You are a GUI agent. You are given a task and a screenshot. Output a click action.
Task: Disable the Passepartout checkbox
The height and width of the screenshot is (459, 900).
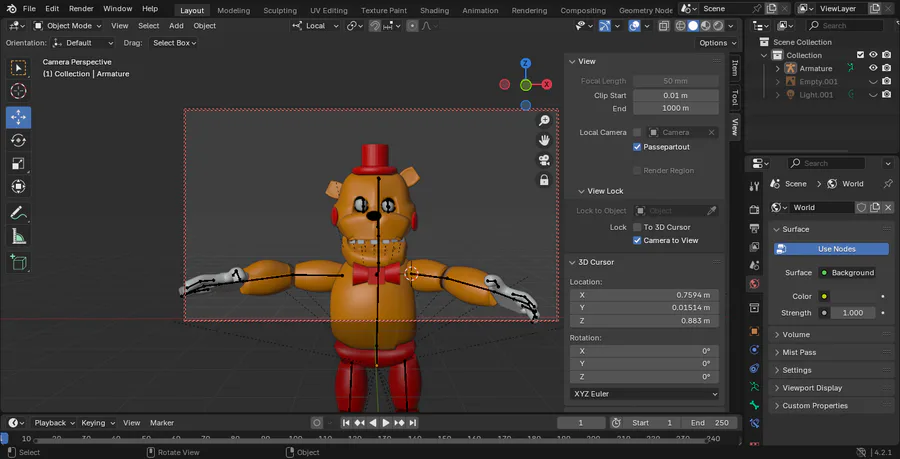point(637,147)
